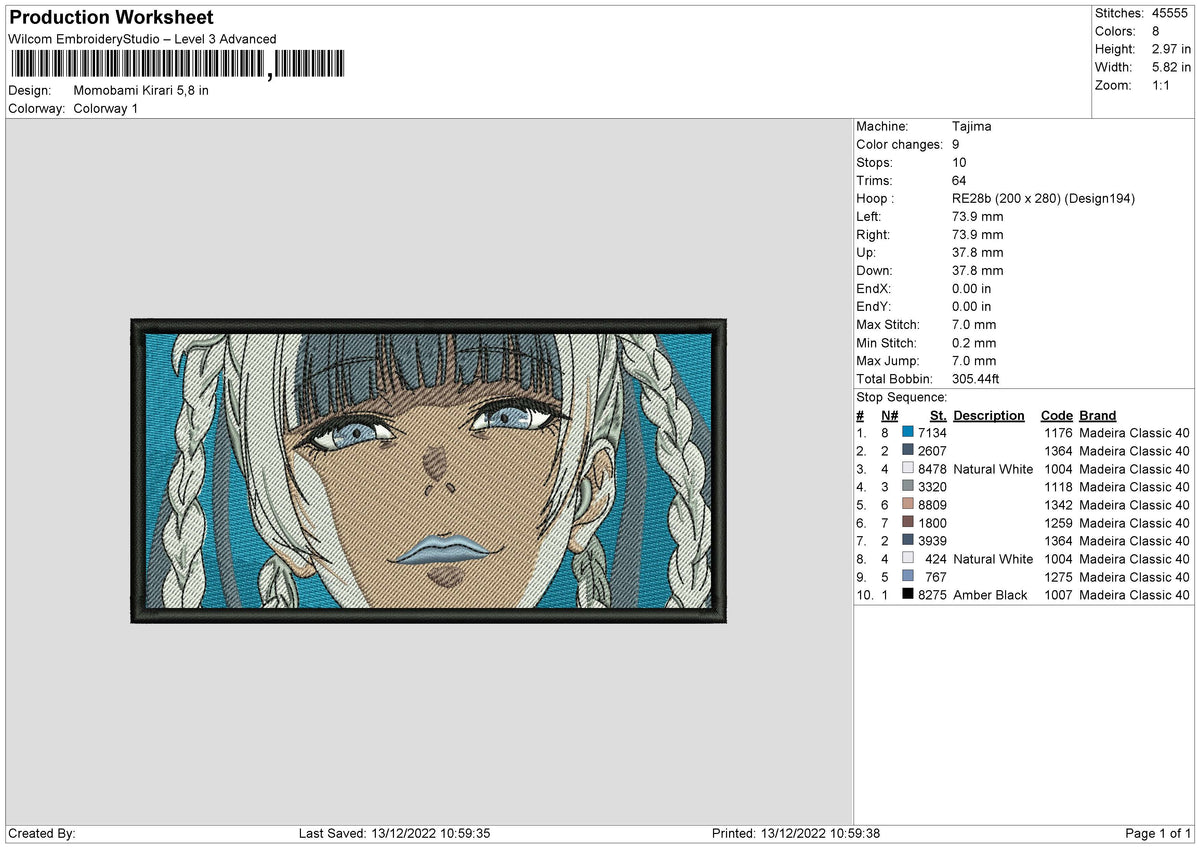Screen dimensions: 1200x848
Task: Select the Height value '2.97 in'
Action: (1172, 49)
